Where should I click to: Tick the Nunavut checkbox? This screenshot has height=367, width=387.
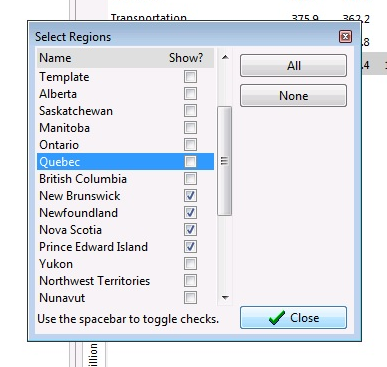[190, 298]
